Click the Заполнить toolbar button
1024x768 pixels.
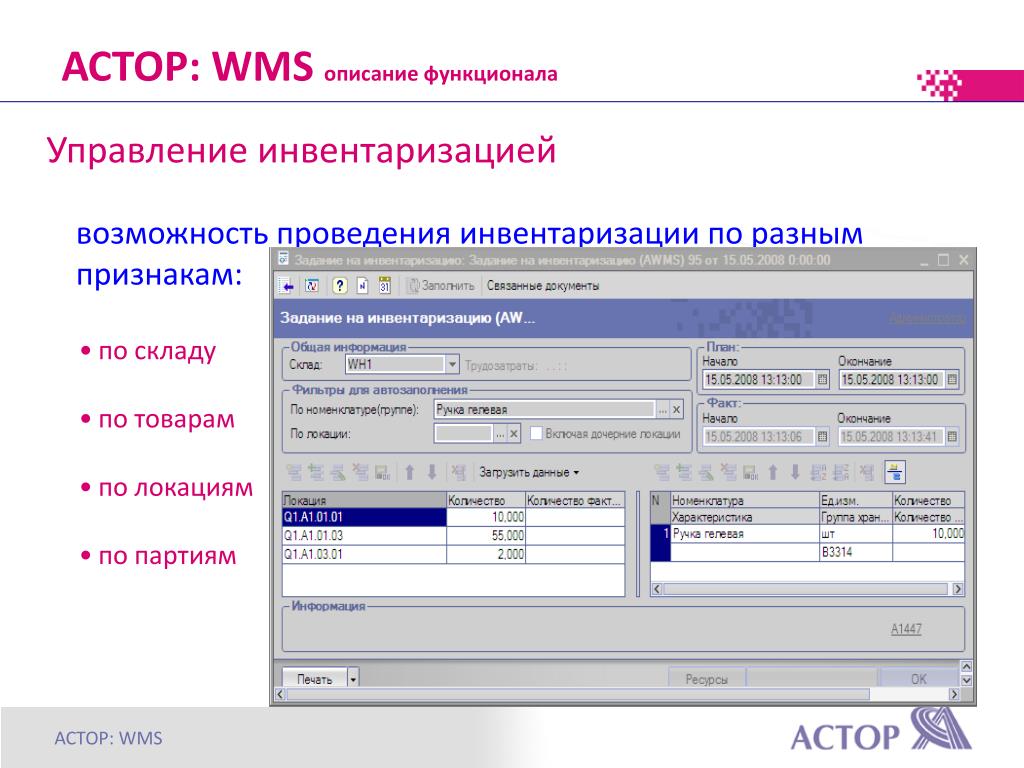441,286
